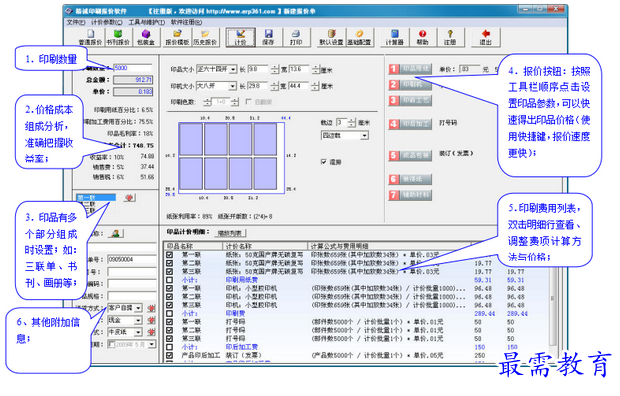Click the 印品名称 column header
Viewport: 620px width, 396px height.
tap(194, 246)
